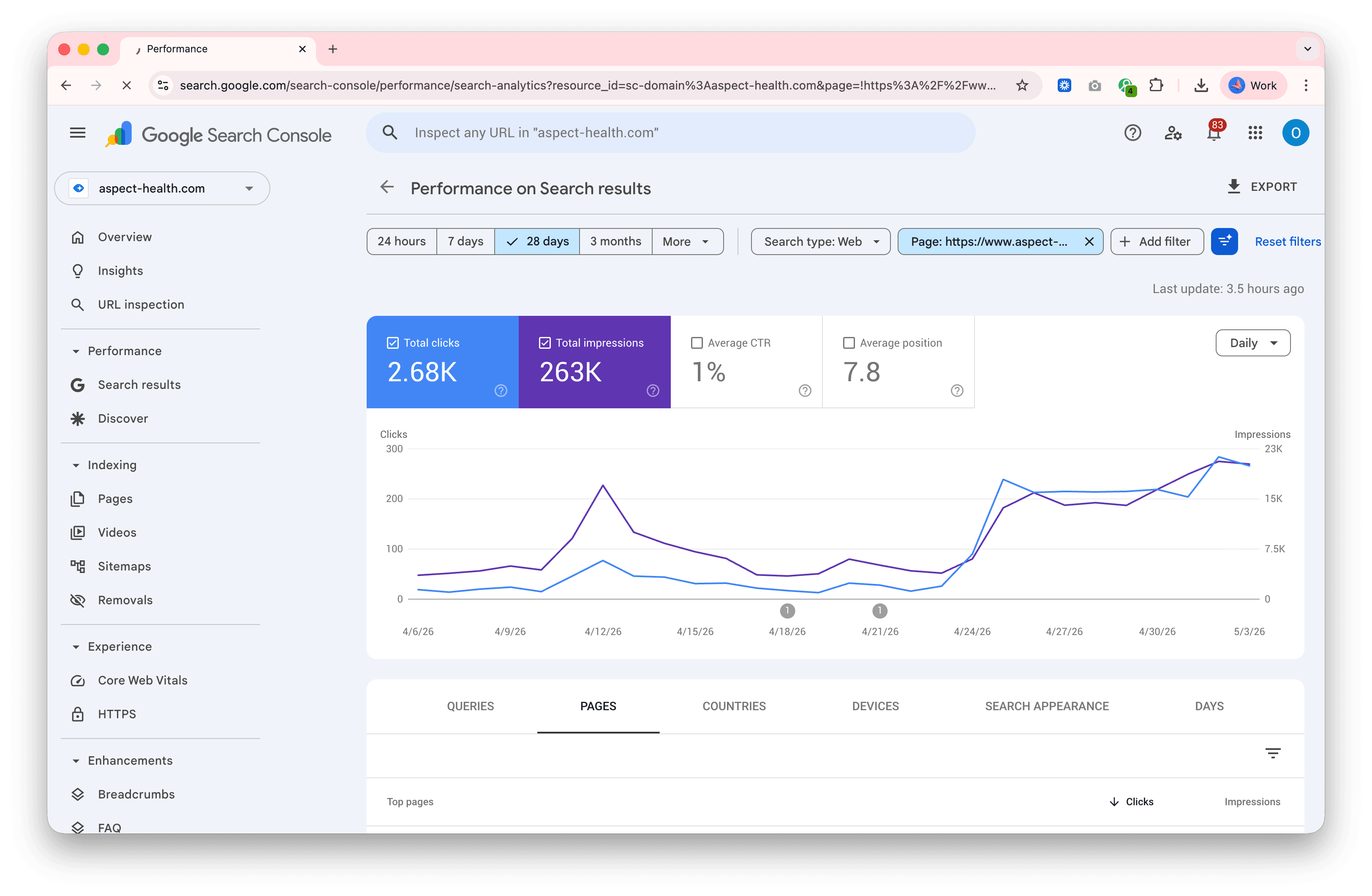Click the 4/18/26 chart annotation marker
This screenshot has height=896, width=1372.
787,610
